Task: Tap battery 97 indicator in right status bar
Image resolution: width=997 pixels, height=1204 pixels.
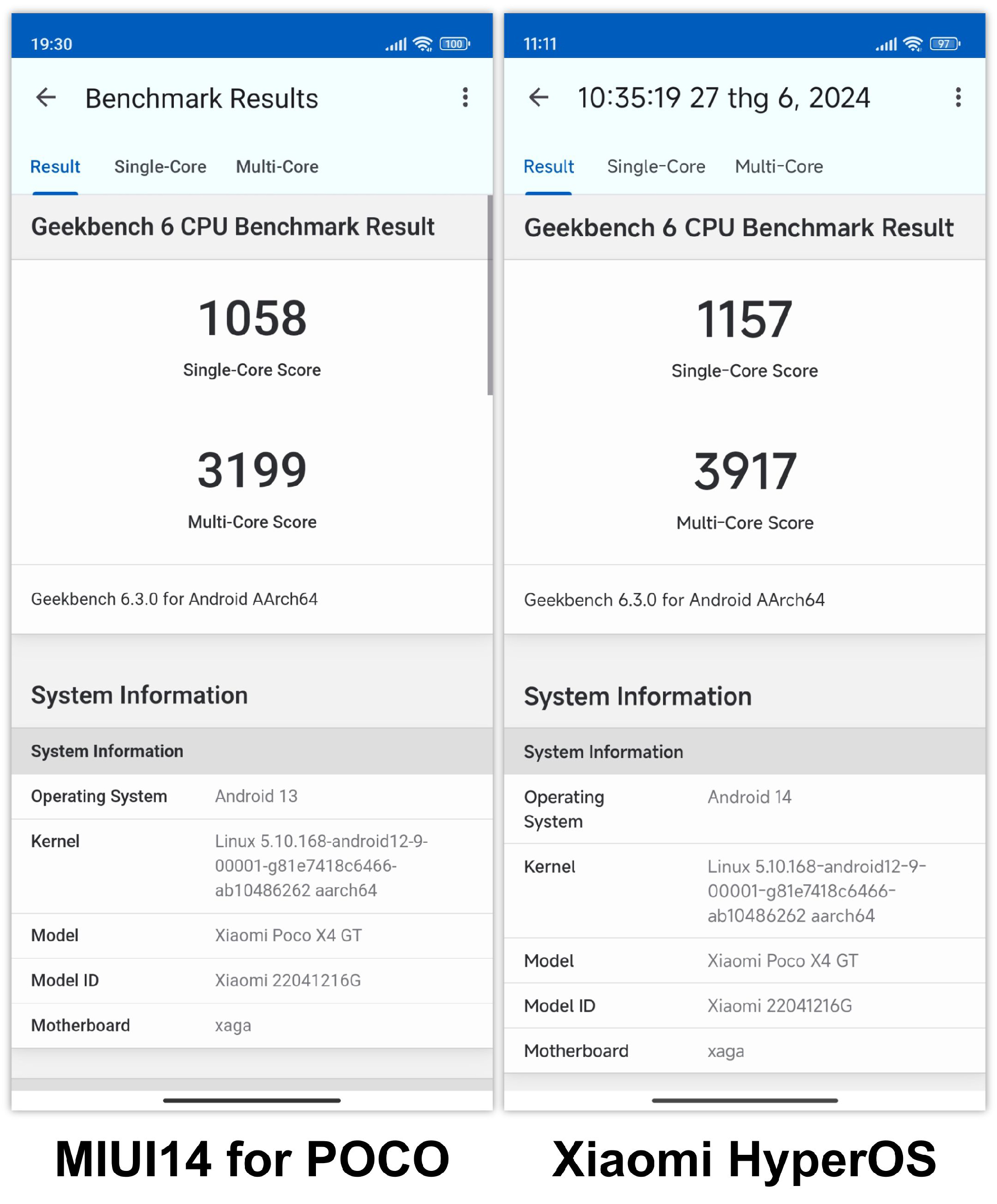Action: 945,44
